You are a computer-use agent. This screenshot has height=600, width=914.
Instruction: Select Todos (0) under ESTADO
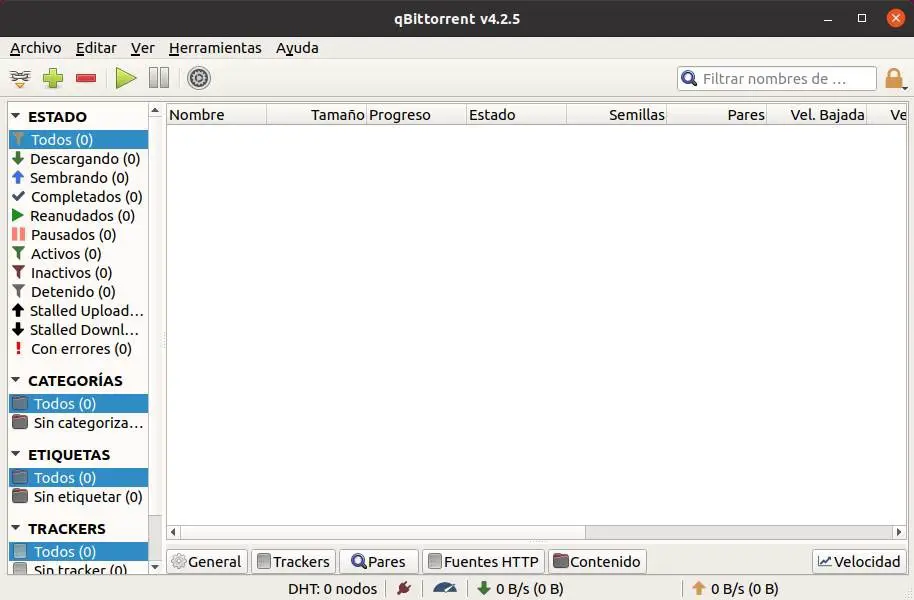(78, 140)
